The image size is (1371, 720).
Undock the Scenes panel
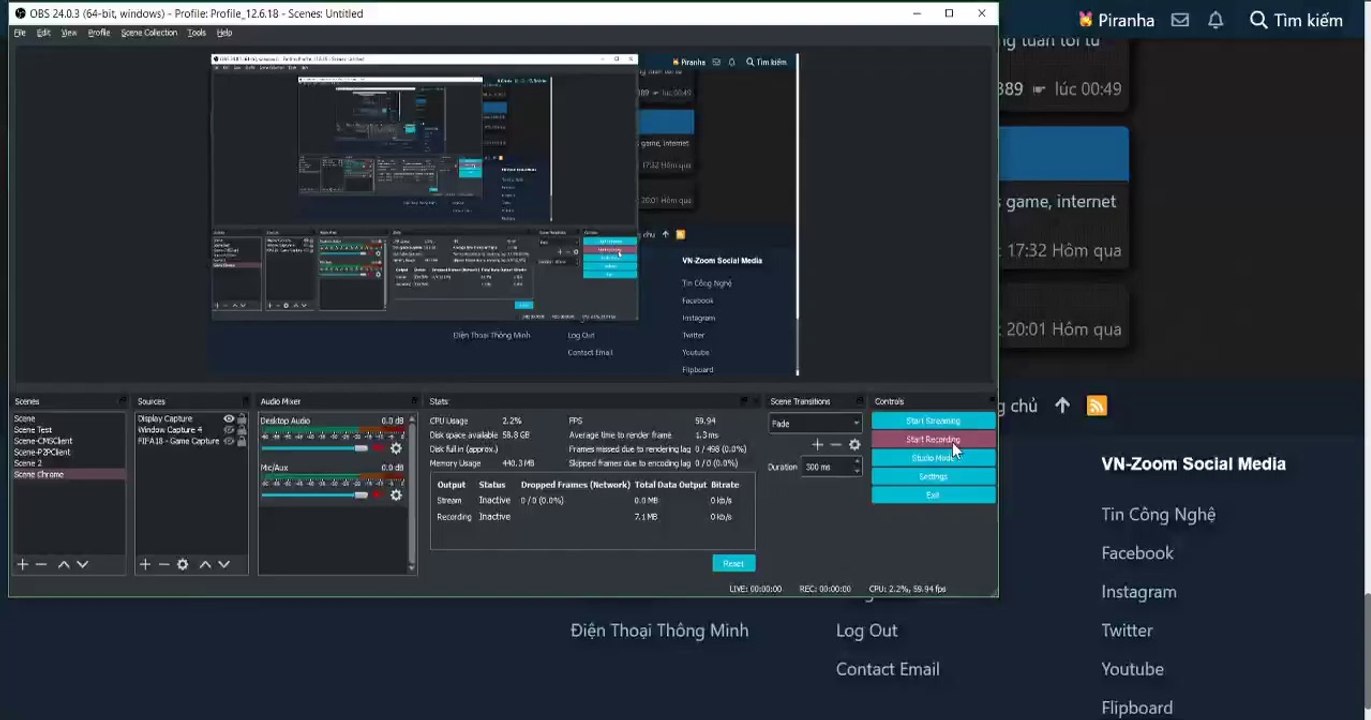[x=122, y=401]
